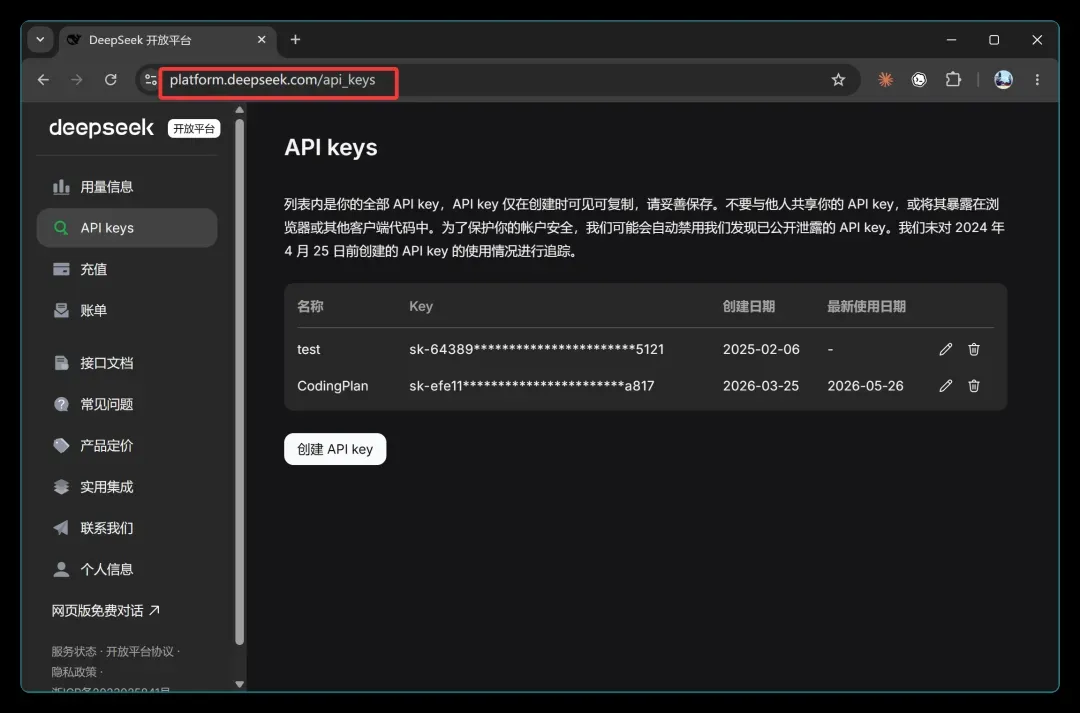Click the 开放平台 badge beside logo
Image resolution: width=1080 pixels, height=713 pixels.
pyautogui.click(x=194, y=129)
